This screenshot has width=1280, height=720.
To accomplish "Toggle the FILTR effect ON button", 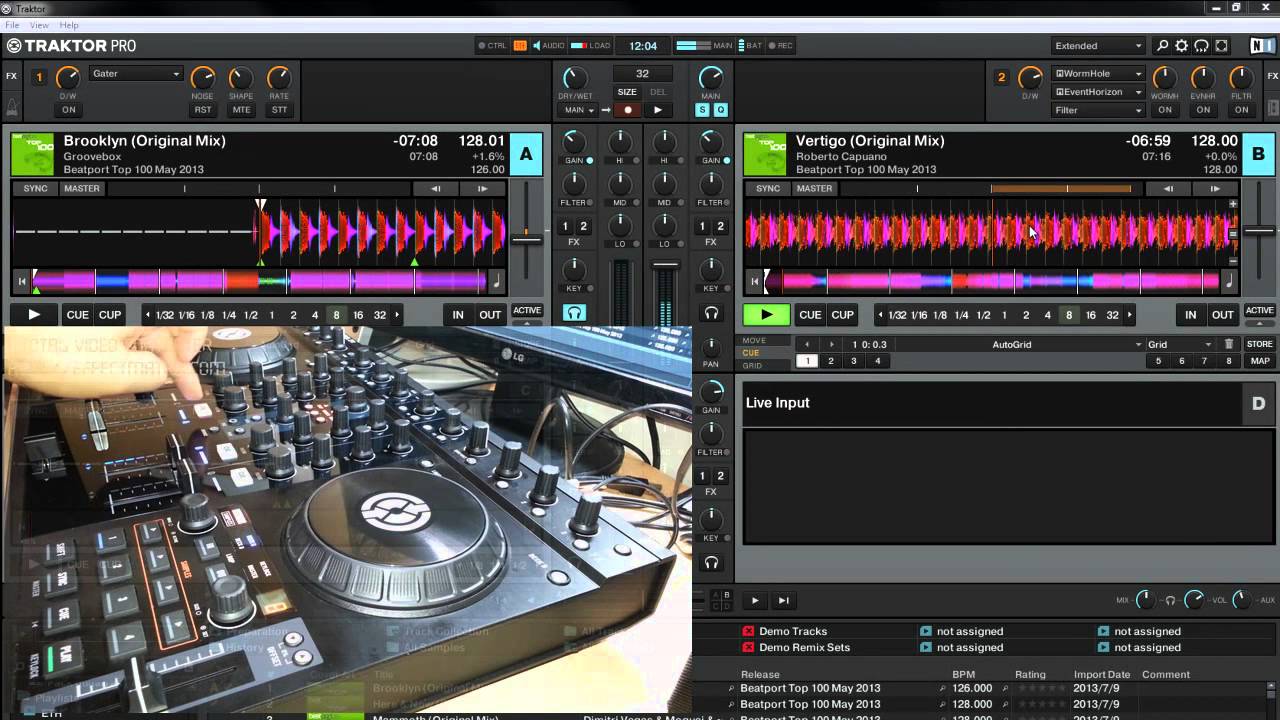I will coord(1241,110).
